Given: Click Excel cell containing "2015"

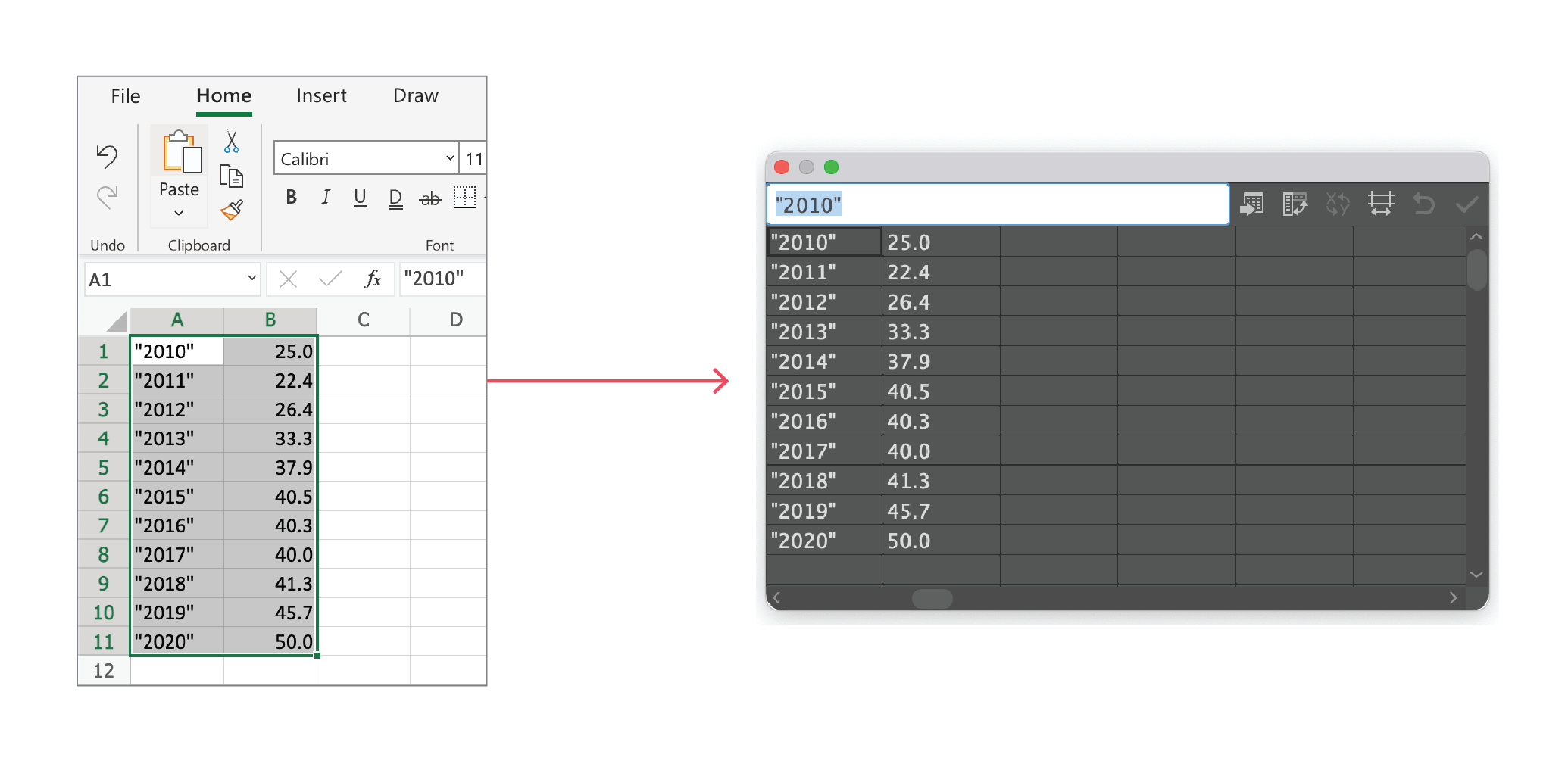Looking at the screenshot, I should tap(177, 497).
